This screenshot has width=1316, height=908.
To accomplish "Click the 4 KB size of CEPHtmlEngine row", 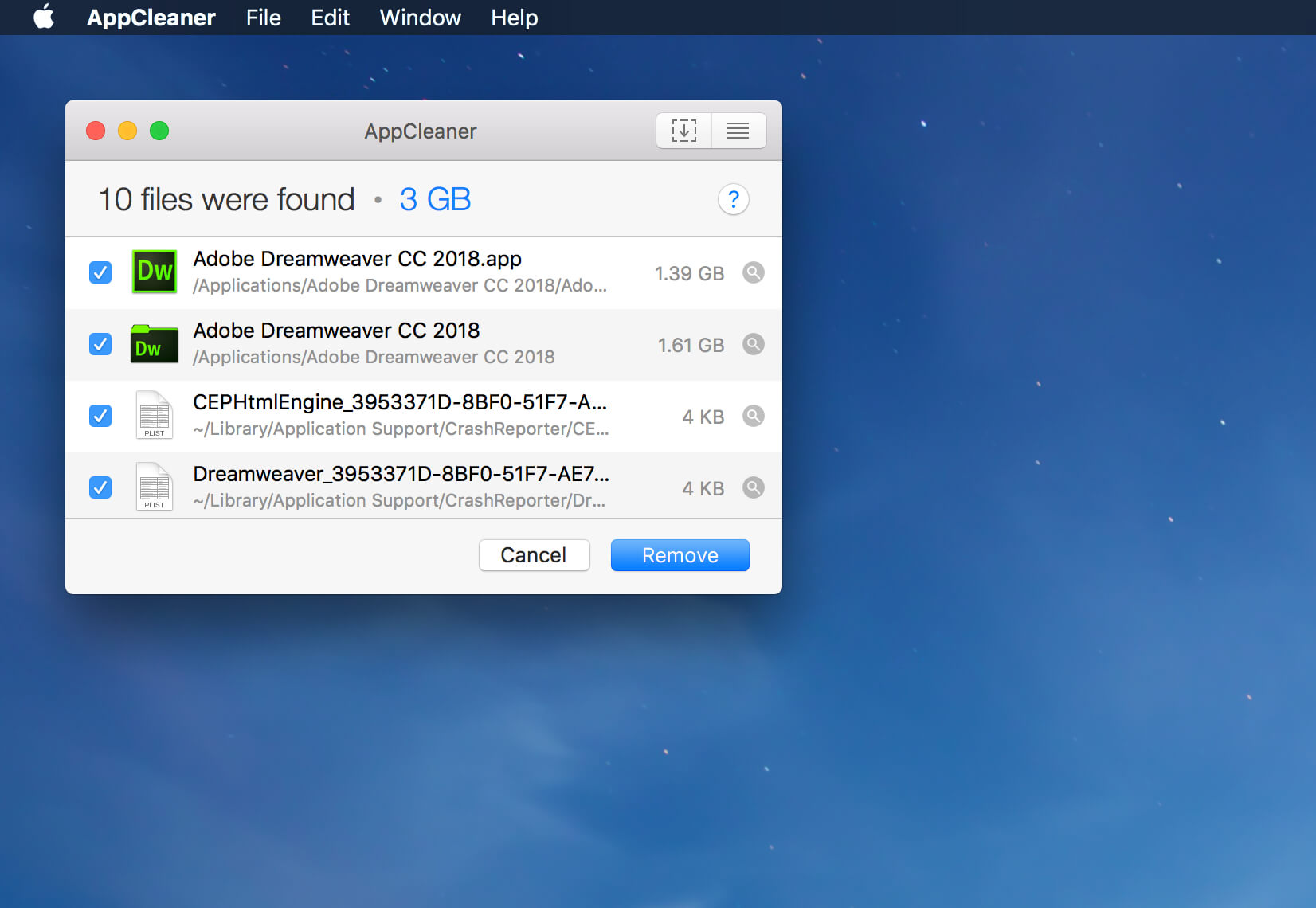I will tap(703, 417).
